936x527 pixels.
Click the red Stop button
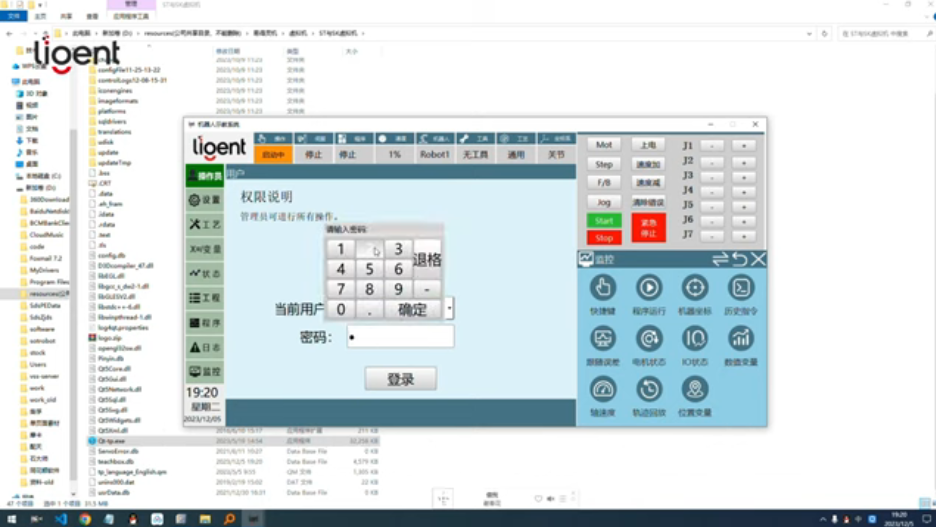coord(604,238)
